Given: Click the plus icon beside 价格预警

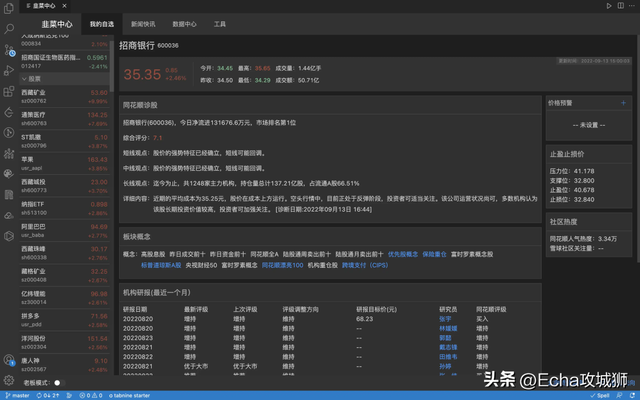Looking at the screenshot, I should tap(623, 103).
